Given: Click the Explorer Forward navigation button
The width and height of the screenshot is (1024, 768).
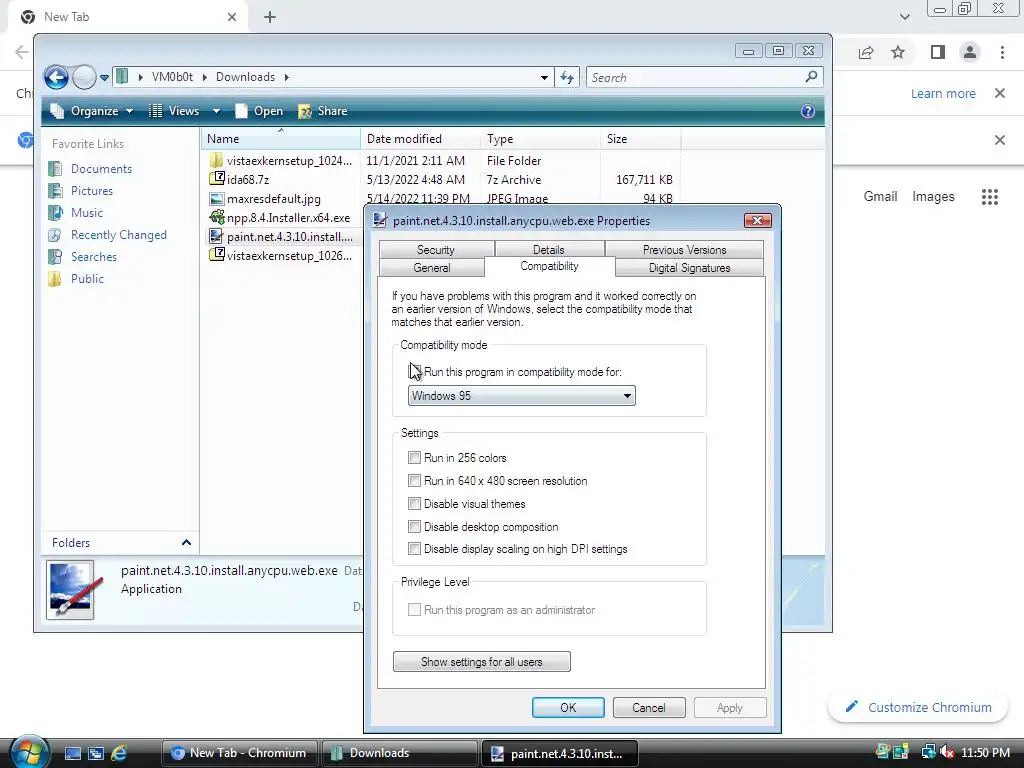Looking at the screenshot, I should [x=84, y=78].
